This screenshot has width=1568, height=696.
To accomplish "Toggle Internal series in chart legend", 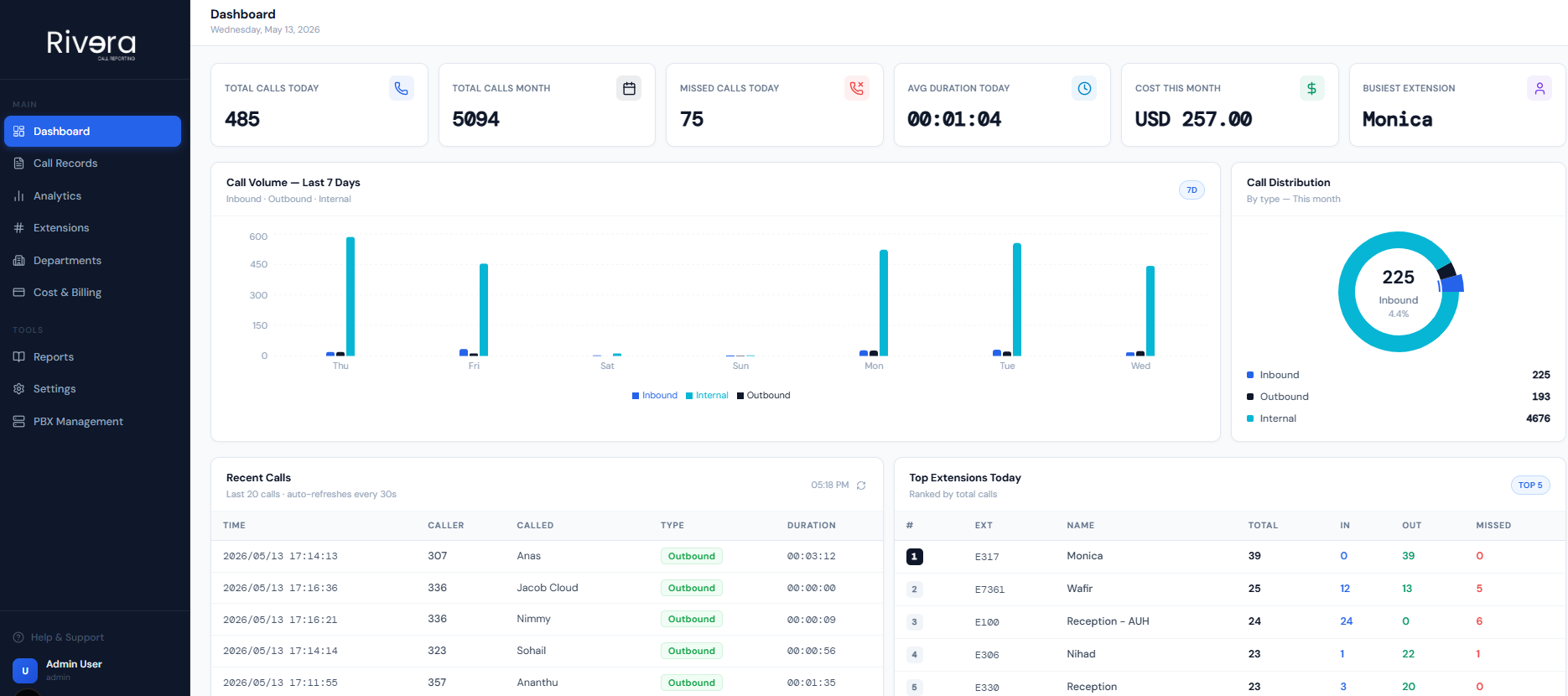I will tap(707, 396).
